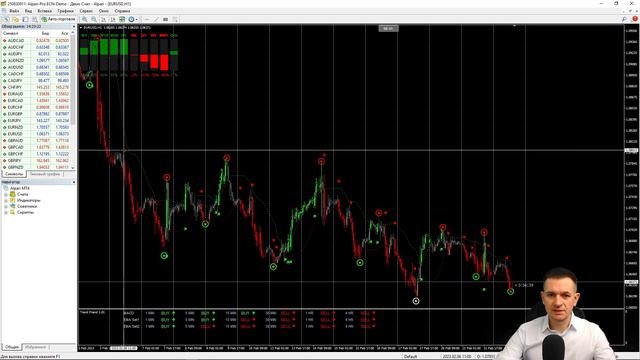The image size is (640, 360).
Task: Open the dropdown arrow beside the clock icon
Action: pyautogui.click(x=136, y=19)
